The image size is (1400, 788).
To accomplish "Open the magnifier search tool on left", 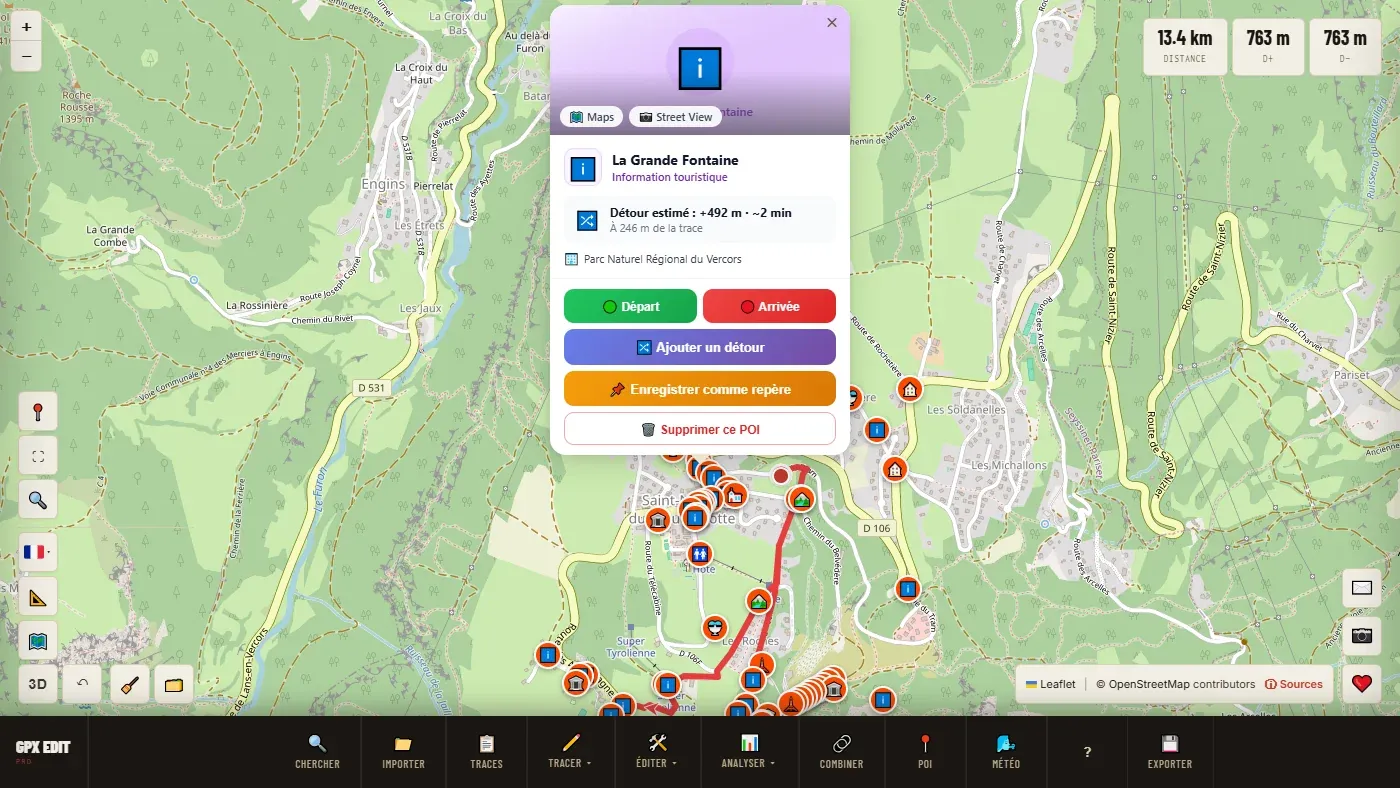I will (38, 500).
